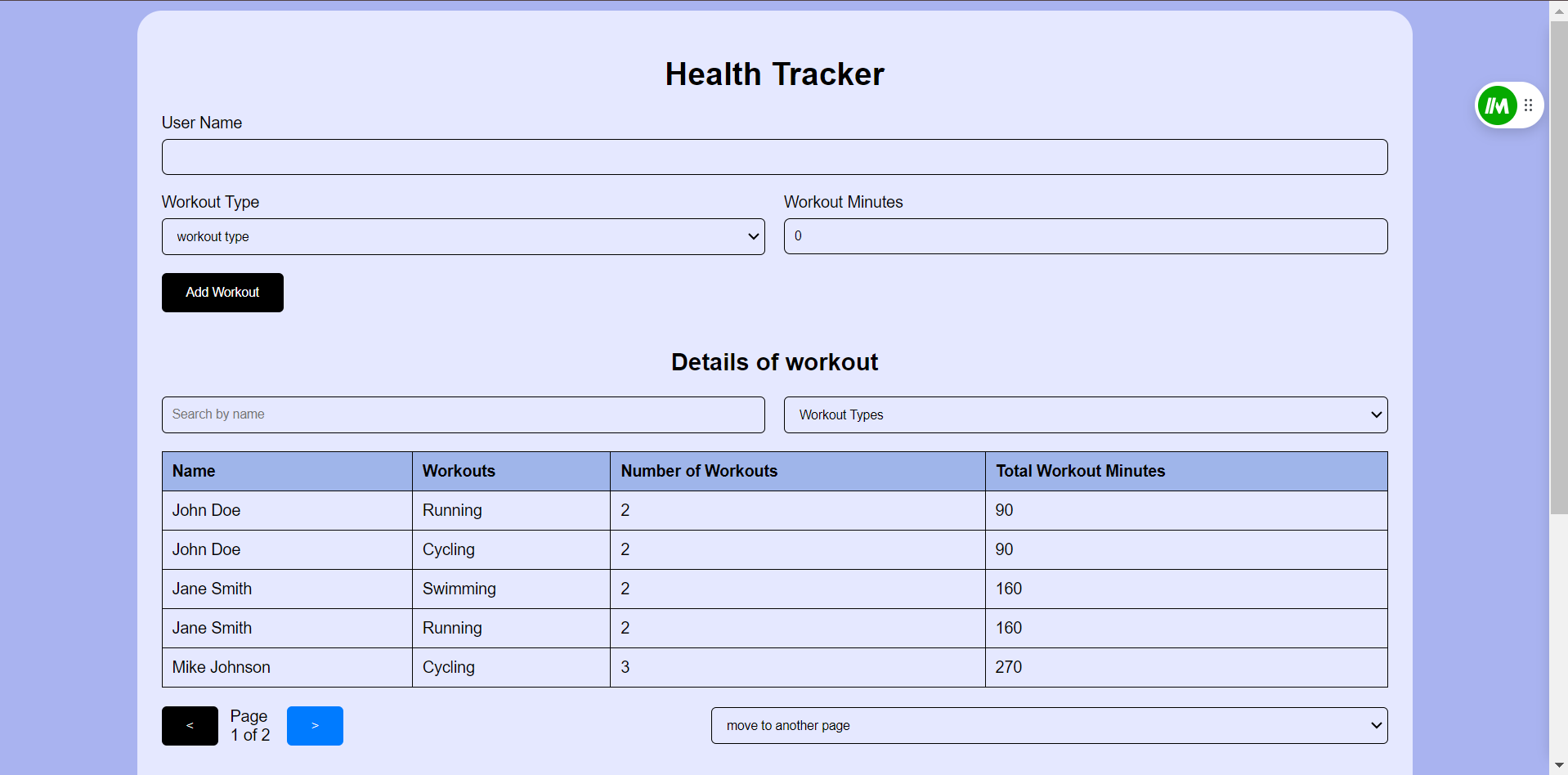Click the green IM extension icon

coord(1497,105)
